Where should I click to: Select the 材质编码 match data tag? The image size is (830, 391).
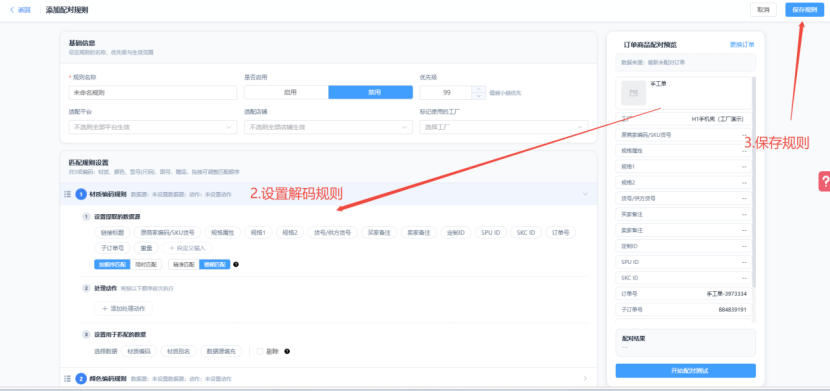point(139,351)
